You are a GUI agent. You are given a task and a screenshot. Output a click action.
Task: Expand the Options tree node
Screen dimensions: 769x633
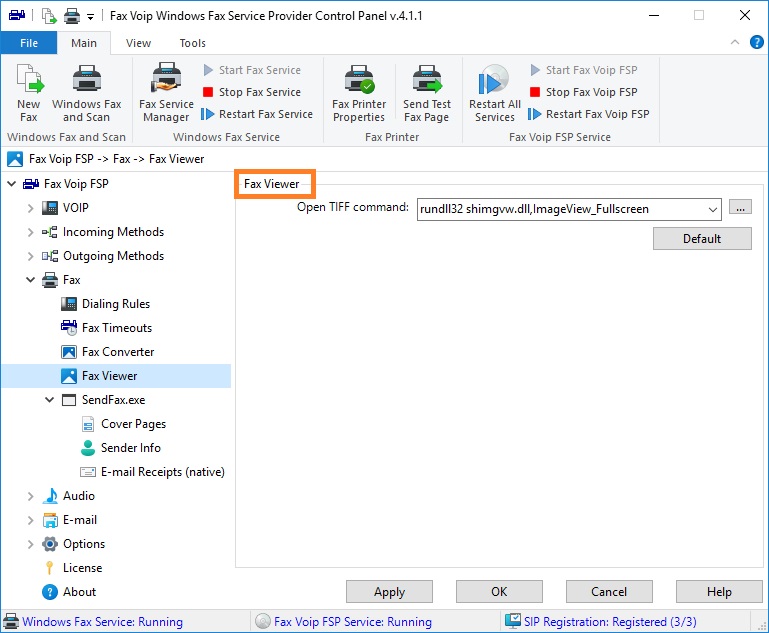[x=30, y=544]
